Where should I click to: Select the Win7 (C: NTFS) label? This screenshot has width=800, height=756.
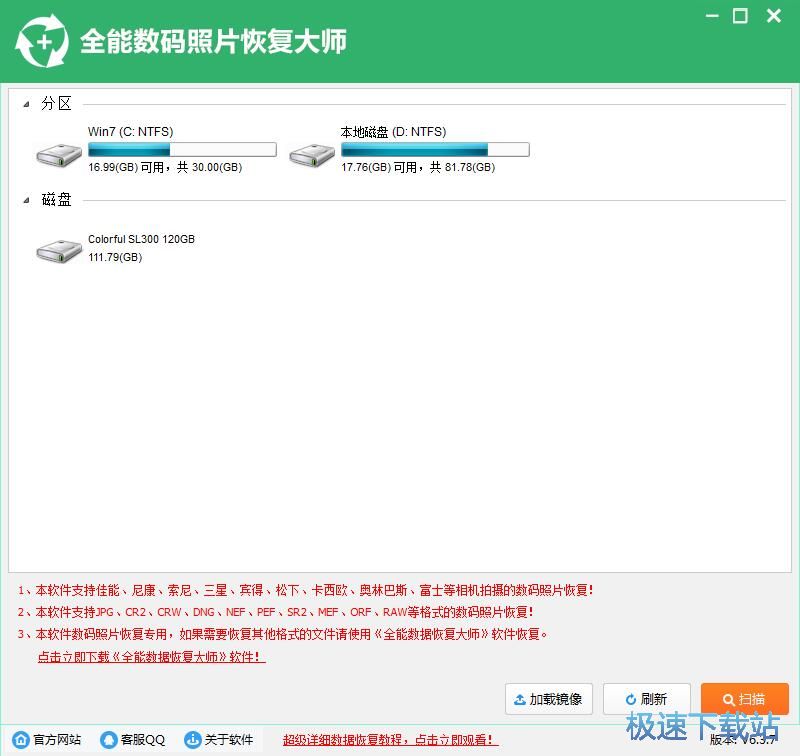coord(131,132)
